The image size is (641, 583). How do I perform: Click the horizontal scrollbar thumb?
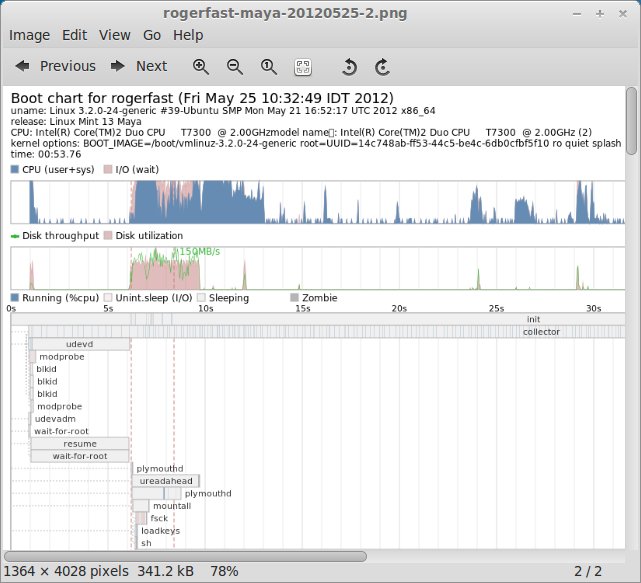(185, 555)
